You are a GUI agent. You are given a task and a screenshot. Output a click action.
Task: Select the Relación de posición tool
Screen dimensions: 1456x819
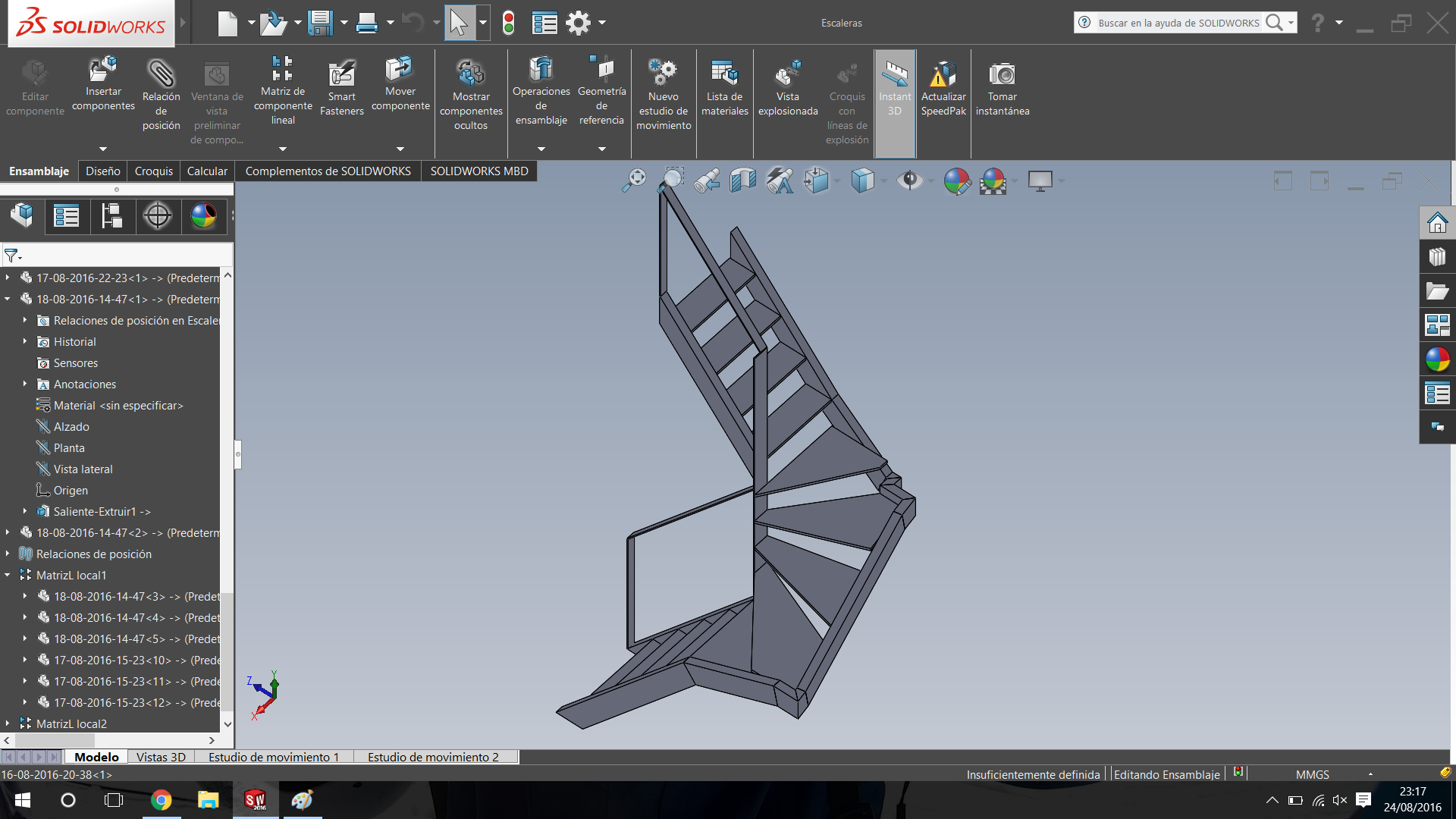tap(161, 74)
